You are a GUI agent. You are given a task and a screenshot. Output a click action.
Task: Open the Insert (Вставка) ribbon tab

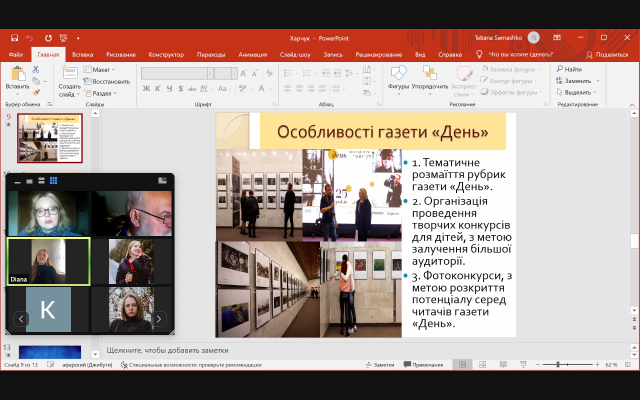tap(83, 54)
